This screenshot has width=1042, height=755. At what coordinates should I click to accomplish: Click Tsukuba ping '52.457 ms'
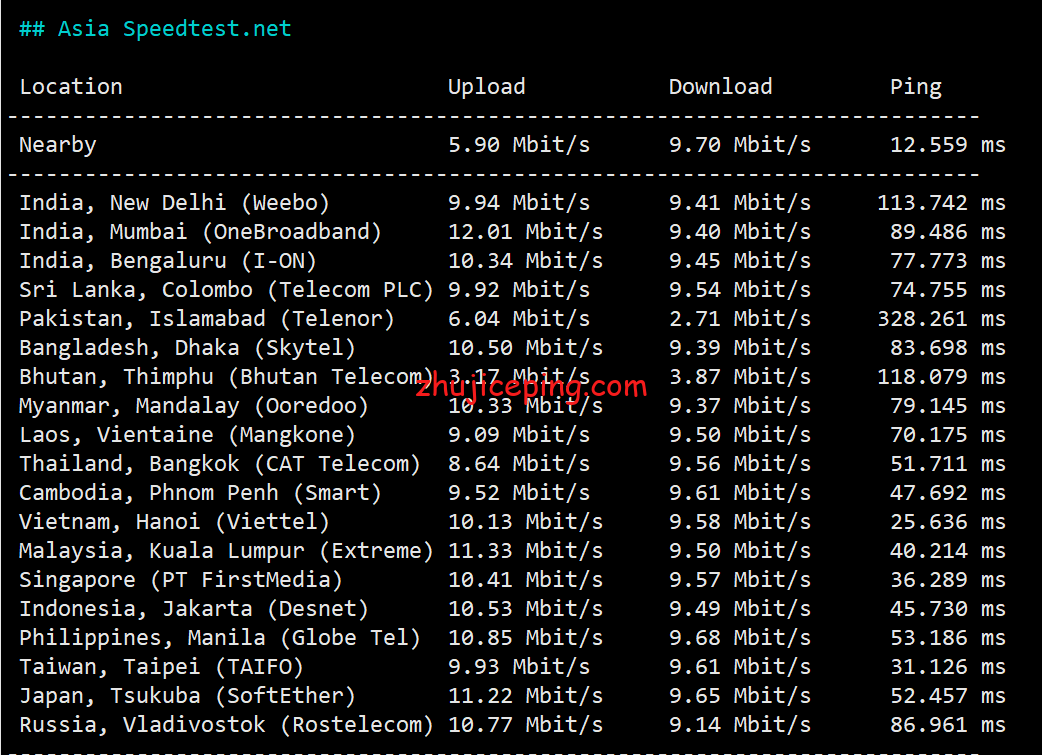[948, 697]
